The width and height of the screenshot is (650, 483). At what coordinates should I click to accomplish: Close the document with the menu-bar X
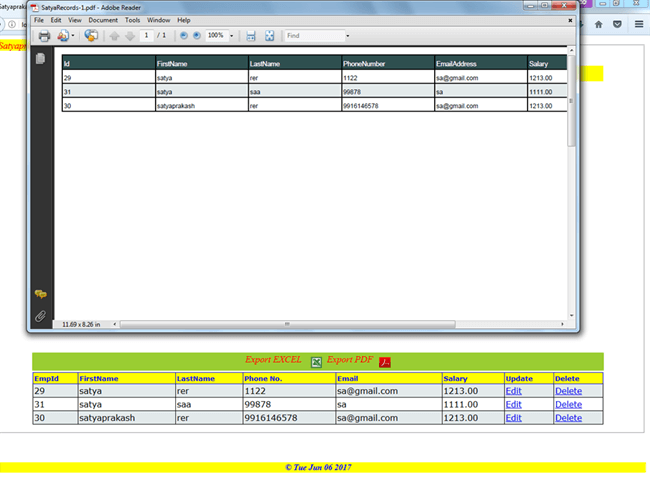[x=570, y=20]
